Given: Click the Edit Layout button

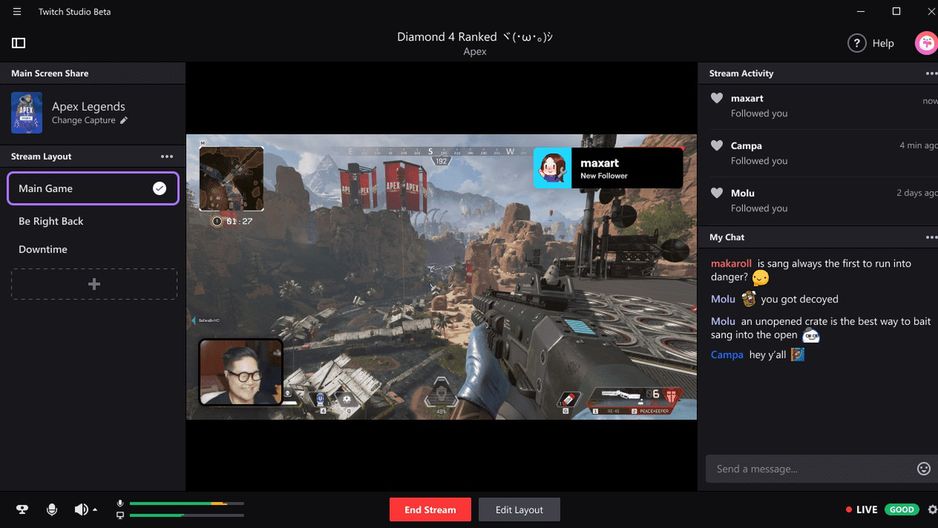Looking at the screenshot, I should coord(519,509).
